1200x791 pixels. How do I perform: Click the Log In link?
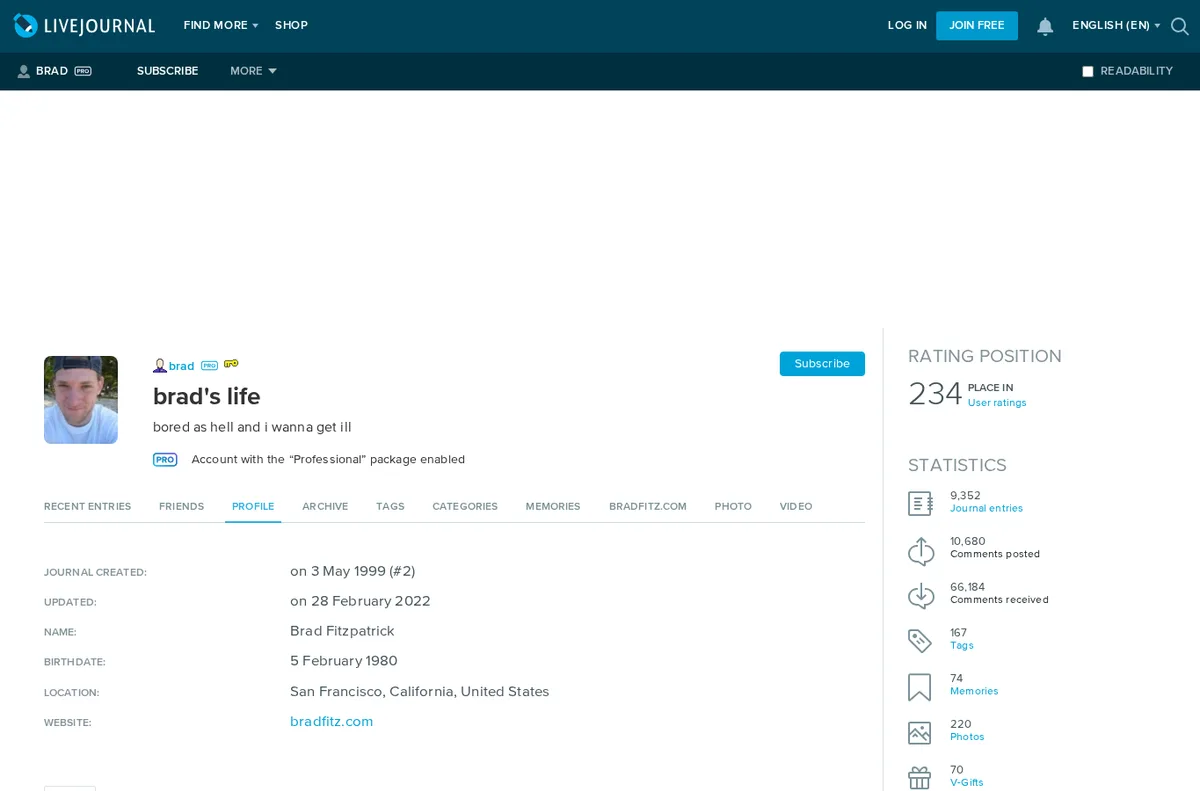click(x=907, y=26)
